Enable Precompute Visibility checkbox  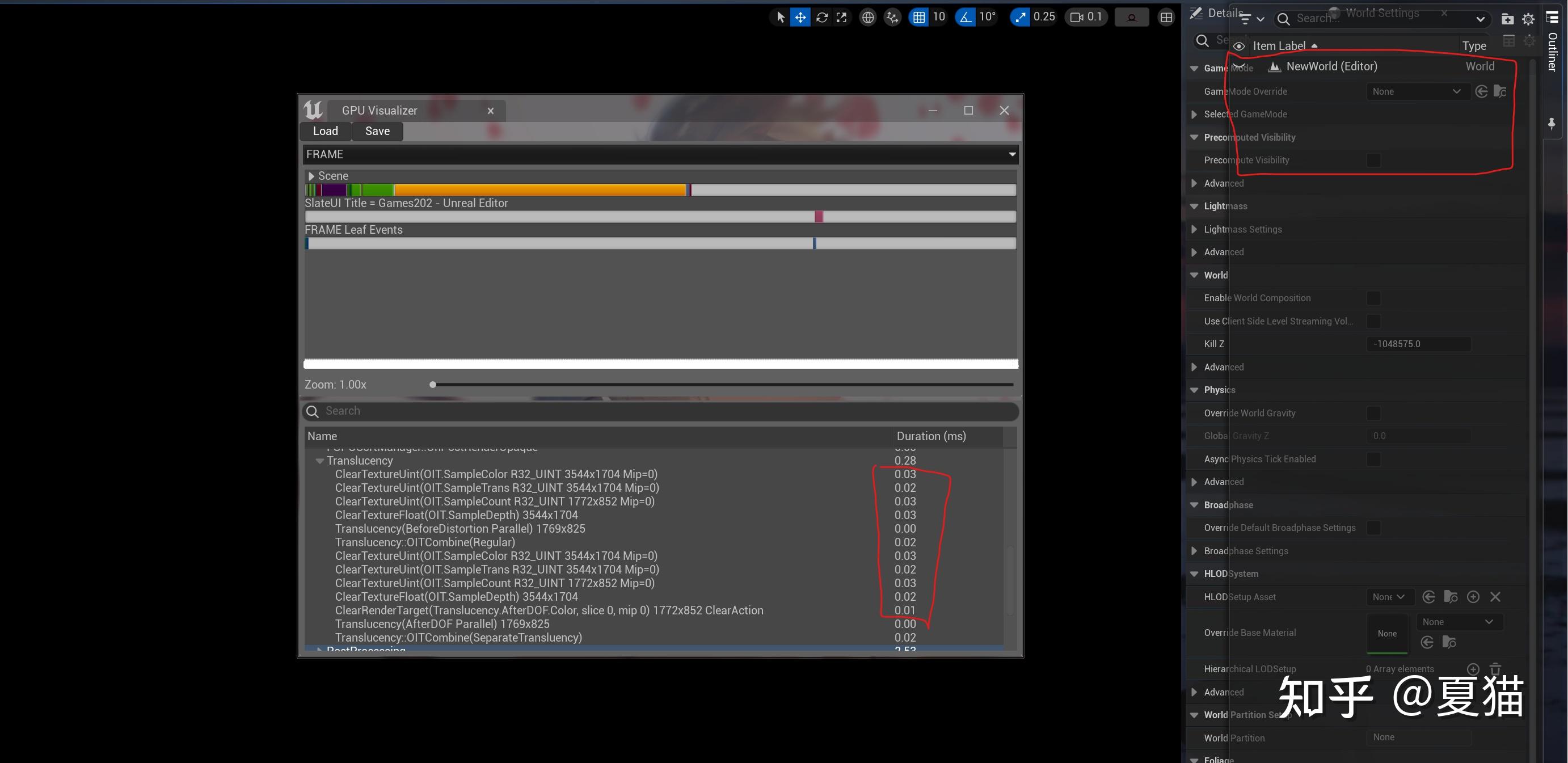(x=1373, y=160)
